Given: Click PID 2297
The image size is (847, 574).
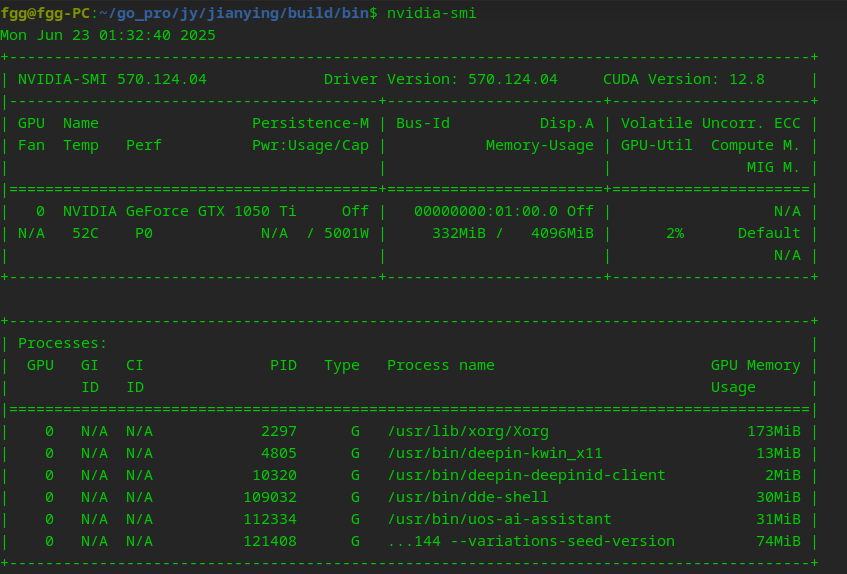Looking at the screenshot, I should [x=279, y=431].
